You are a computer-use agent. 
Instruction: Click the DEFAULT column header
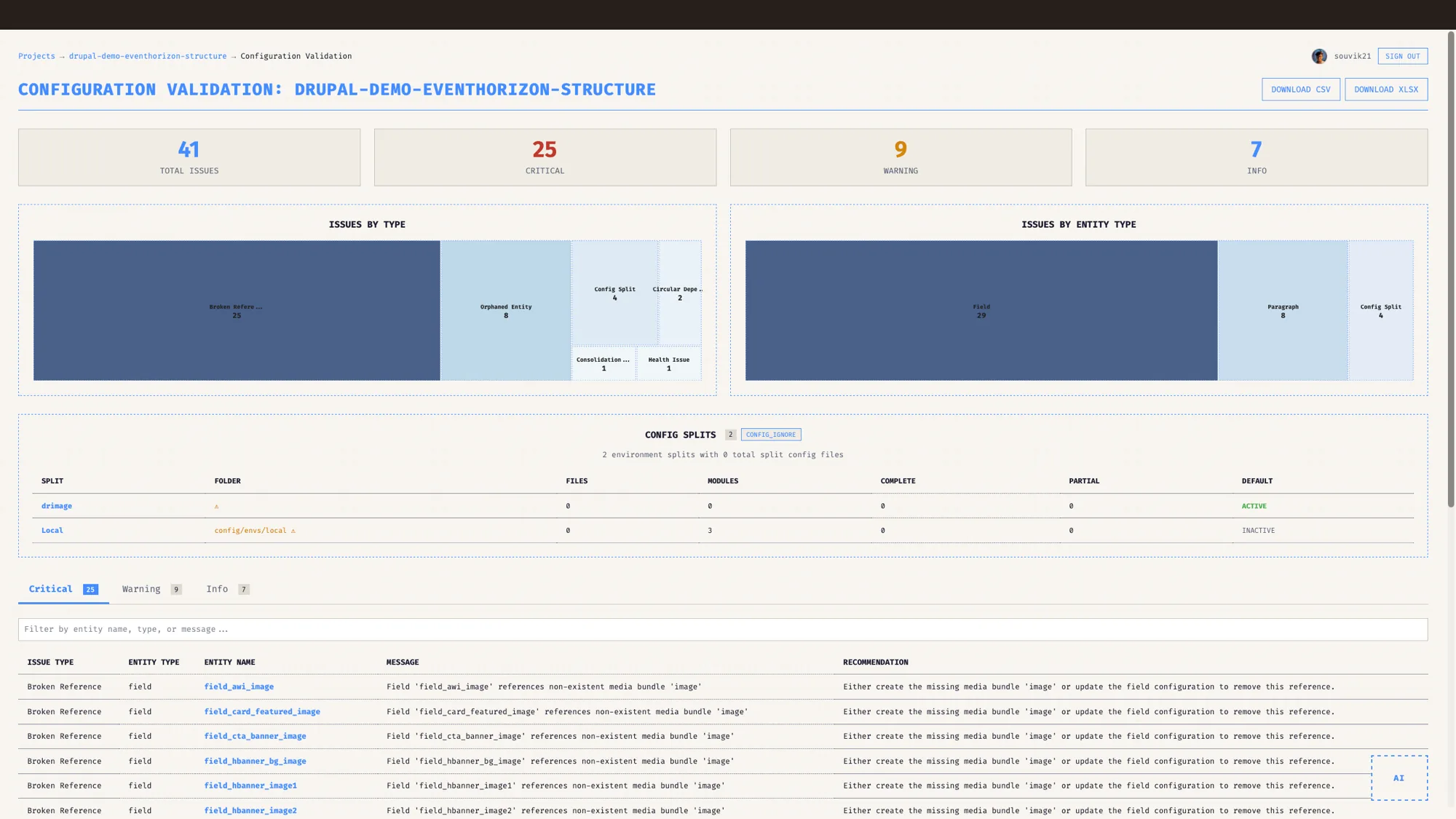coord(1257,481)
